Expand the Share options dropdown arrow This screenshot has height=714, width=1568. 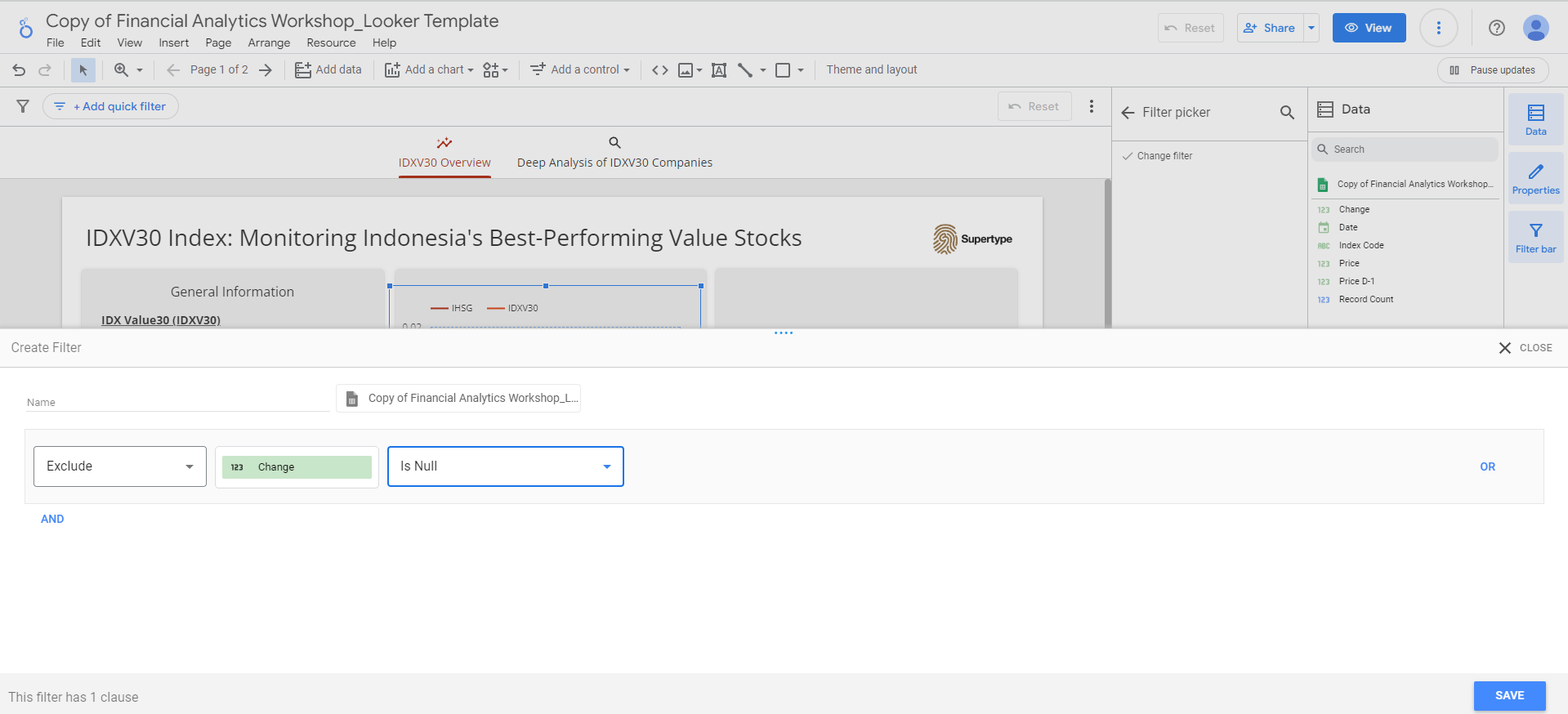(1311, 28)
